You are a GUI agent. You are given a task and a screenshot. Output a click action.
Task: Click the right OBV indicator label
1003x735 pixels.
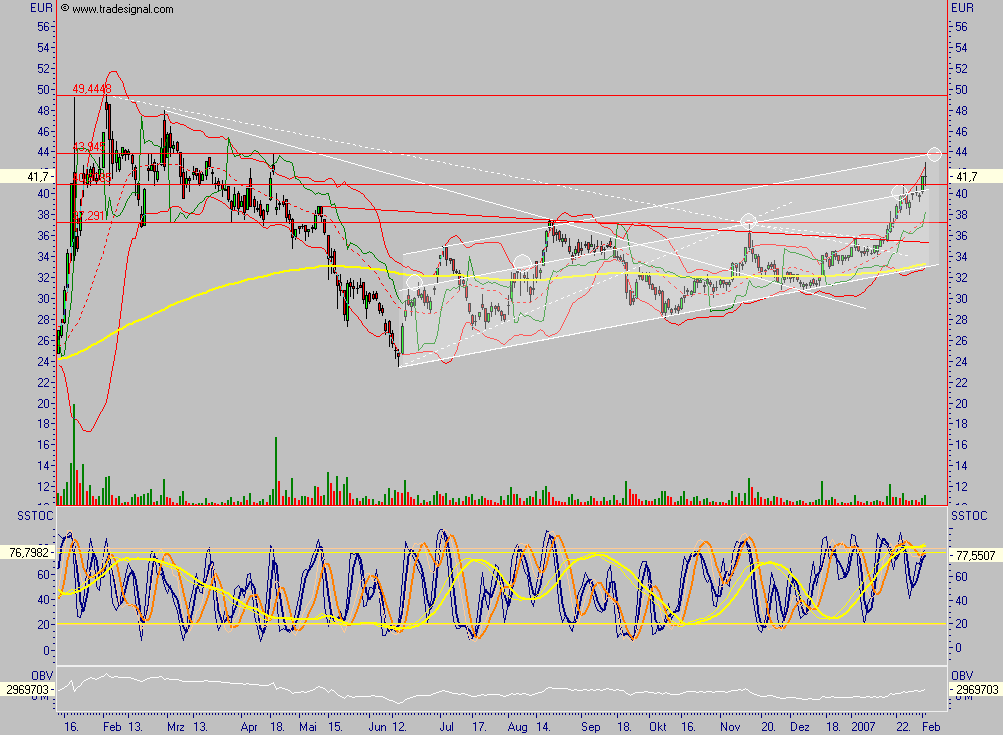[x=962, y=676]
